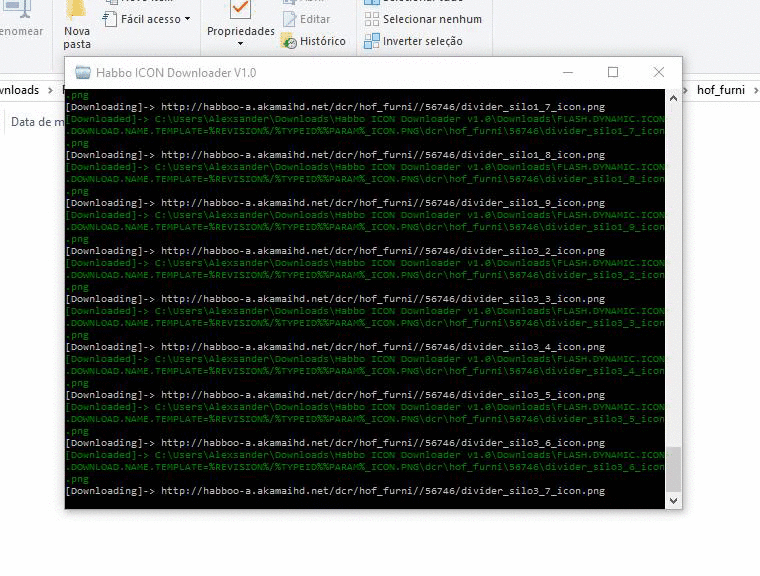The height and width of the screenshot is (576, 760).
Task: Click the Downloads breadcrumb segment
Action: 19,90
